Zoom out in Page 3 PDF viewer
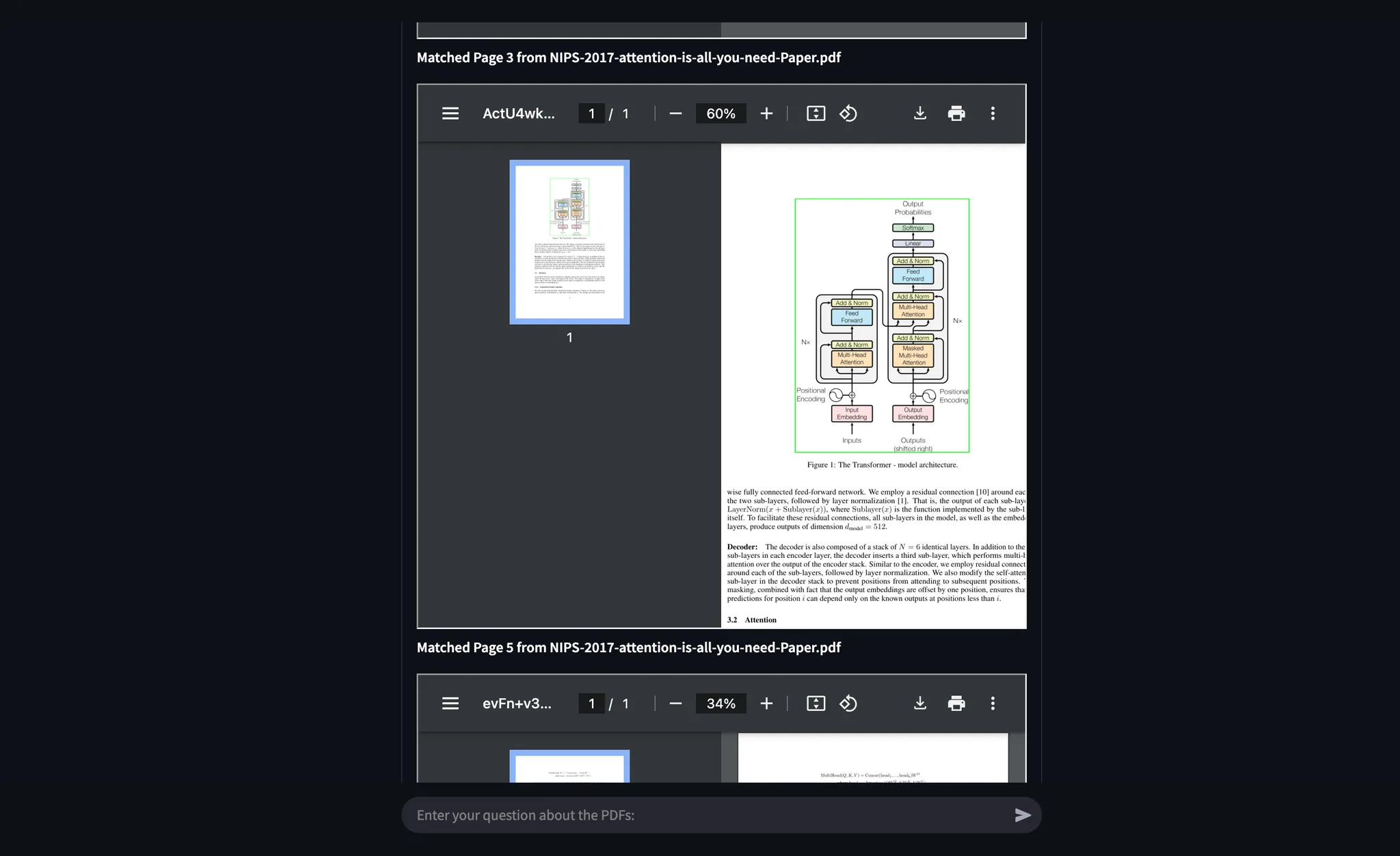Screen dimensions: 1400x856 pos(675,113)
